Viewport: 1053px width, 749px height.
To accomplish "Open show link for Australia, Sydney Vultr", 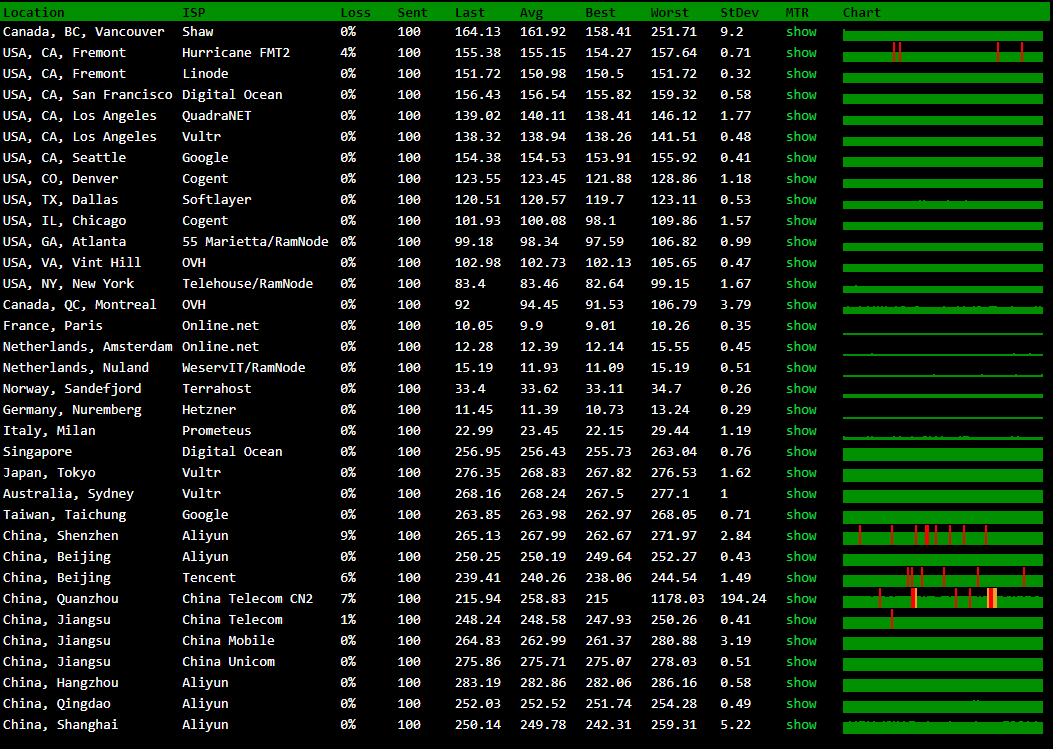I will (801, 494).
